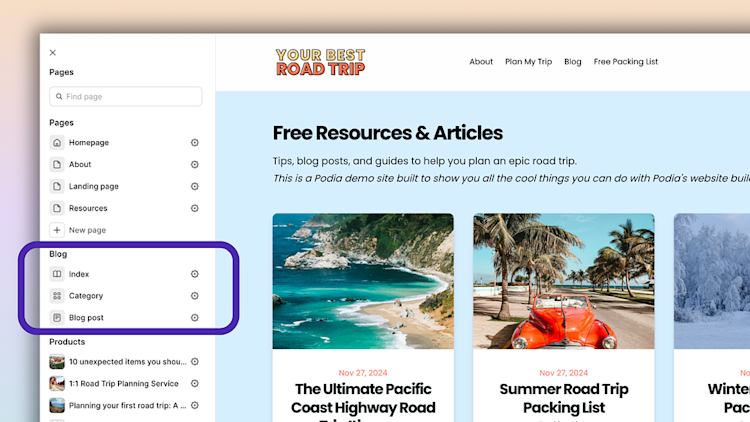Open the Homepage page icon
The image size is (750, 422).
(x=57, y=143)
